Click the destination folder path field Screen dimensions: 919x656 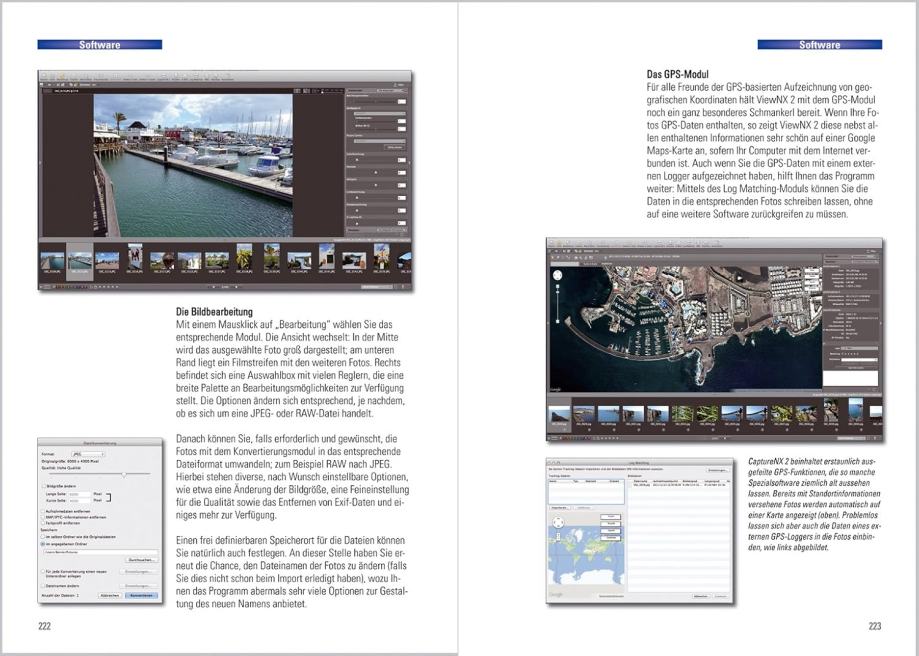click(x=98, y=552)
